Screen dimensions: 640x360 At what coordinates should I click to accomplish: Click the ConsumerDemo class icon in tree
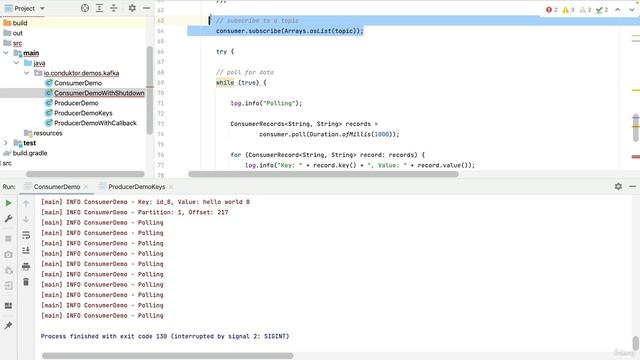[49, 83]
